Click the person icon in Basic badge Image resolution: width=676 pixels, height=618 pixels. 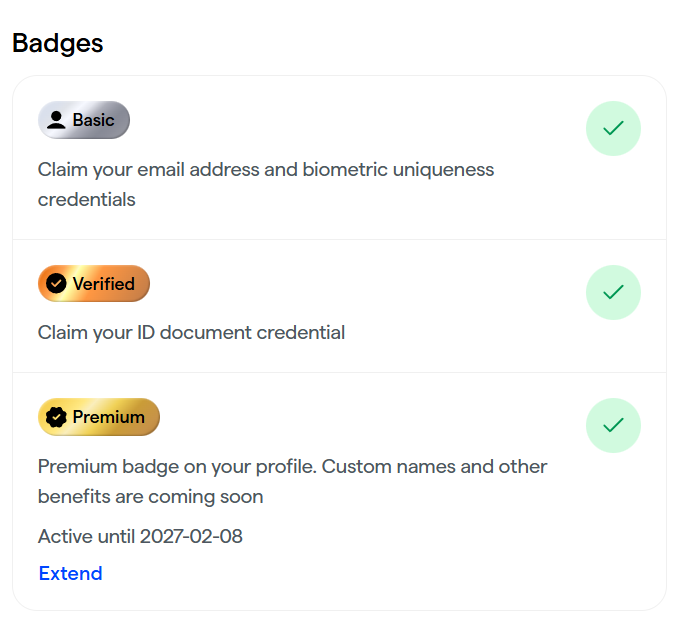56,120
